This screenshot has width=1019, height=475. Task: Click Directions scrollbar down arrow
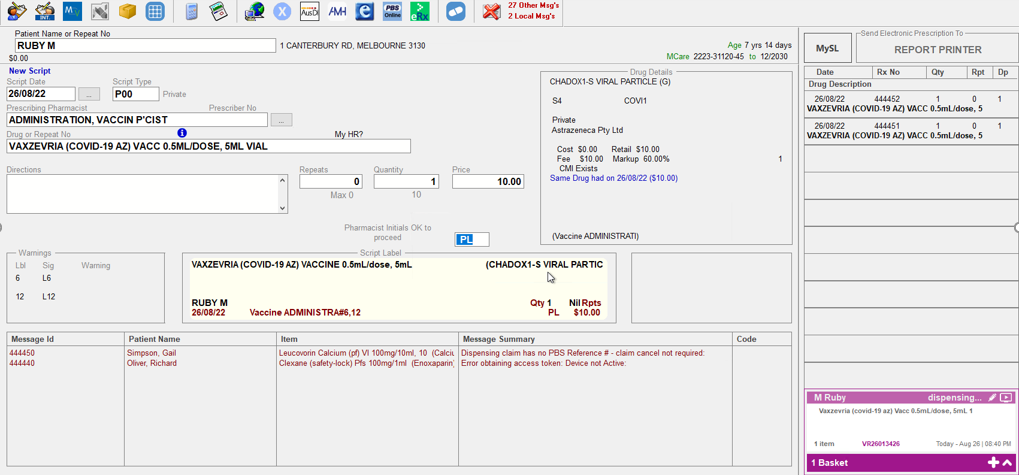282,208
